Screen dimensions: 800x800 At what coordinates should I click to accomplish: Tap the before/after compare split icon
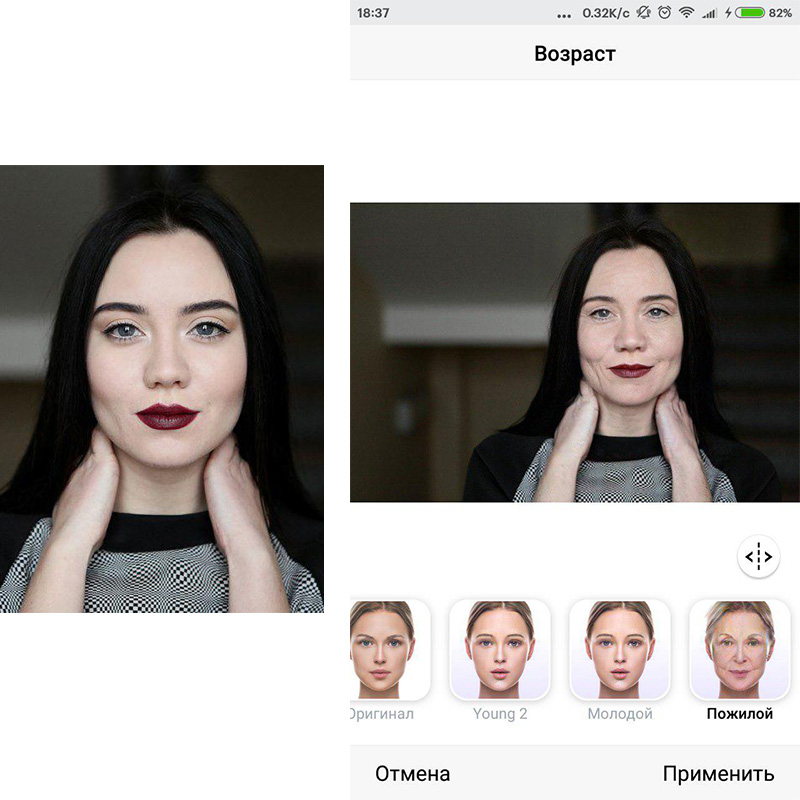point(759,556)
